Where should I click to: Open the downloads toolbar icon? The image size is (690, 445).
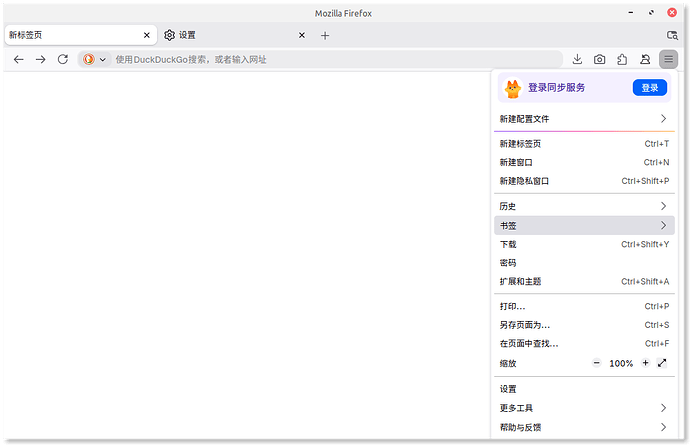pos(577,59)
